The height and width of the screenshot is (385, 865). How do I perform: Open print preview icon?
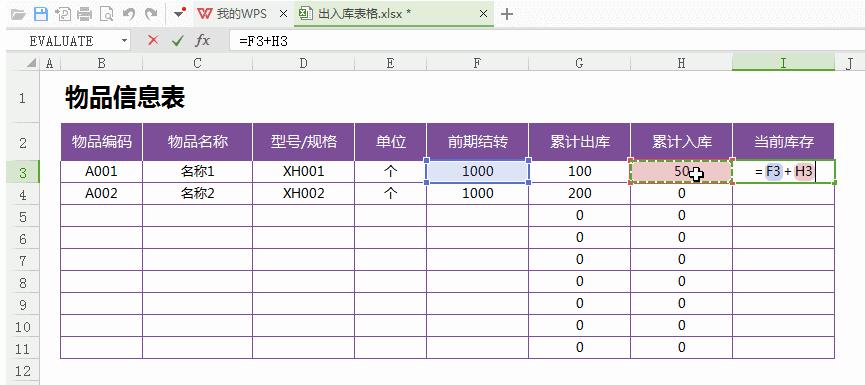pyautogui.click(x=106, y=14)
